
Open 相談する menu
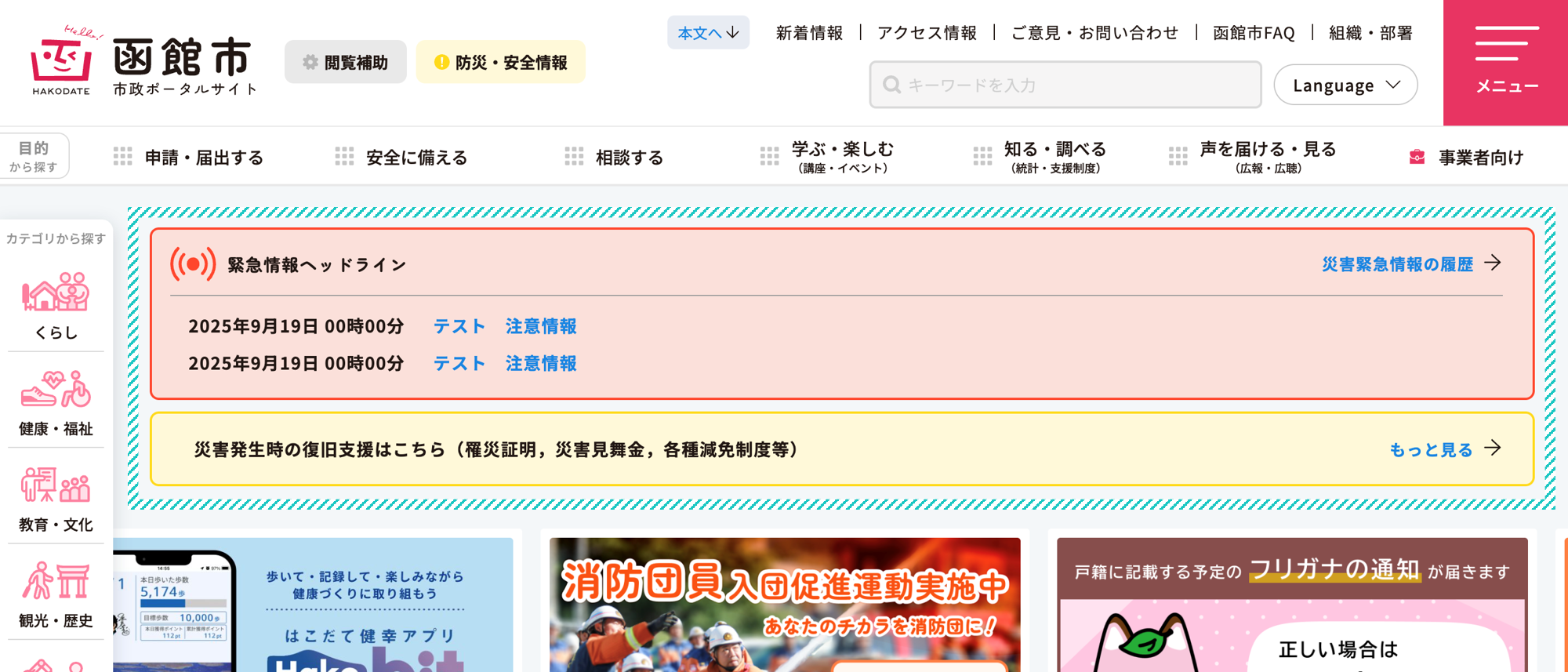coord(614,157)
